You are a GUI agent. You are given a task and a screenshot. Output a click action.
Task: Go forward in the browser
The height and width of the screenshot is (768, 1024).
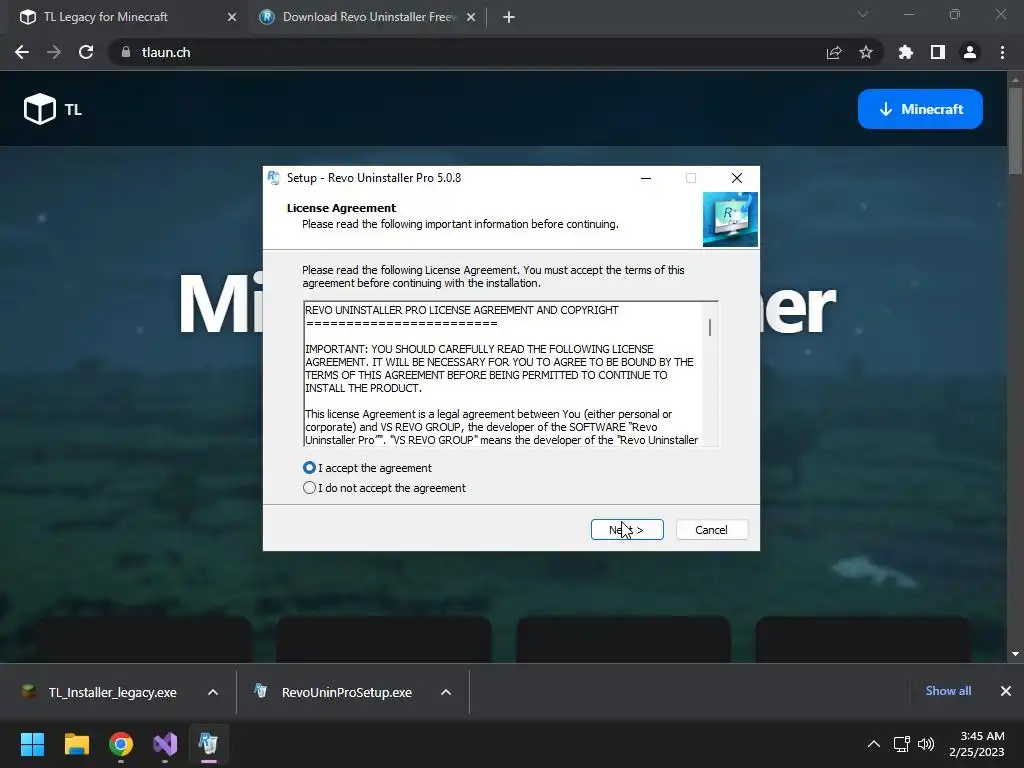click(x=54, y=52)
